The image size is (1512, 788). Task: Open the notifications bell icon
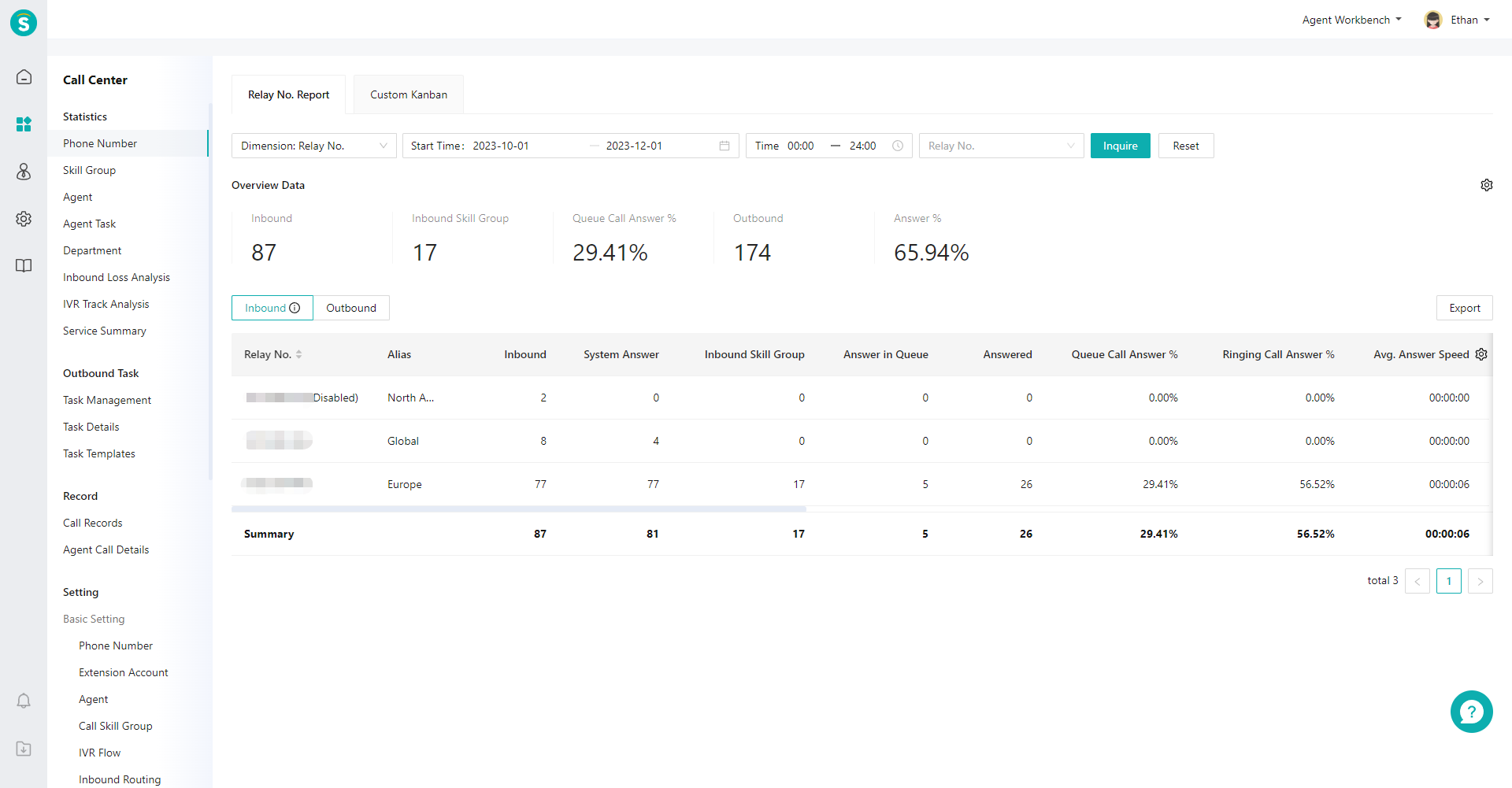coord(24,701)
